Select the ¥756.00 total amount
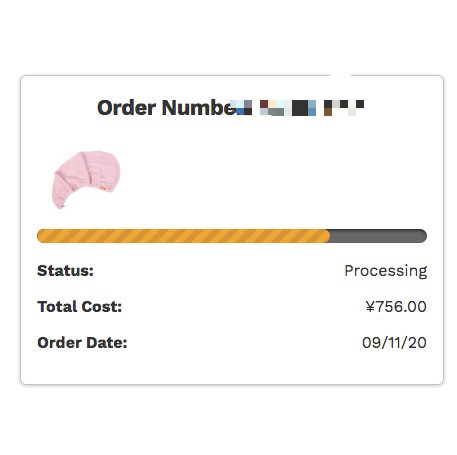Screen dimensions: 457x455 click(x=396, y=306)
